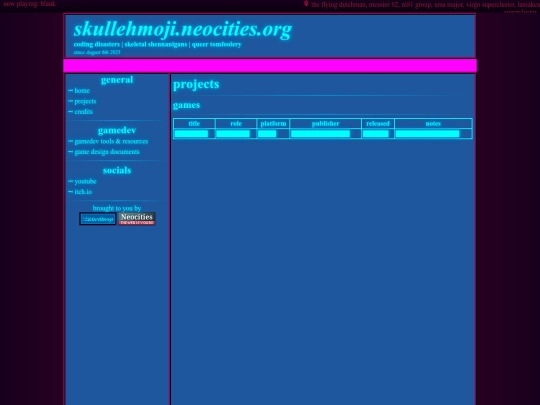Open game design documents link

coord(107,152)
